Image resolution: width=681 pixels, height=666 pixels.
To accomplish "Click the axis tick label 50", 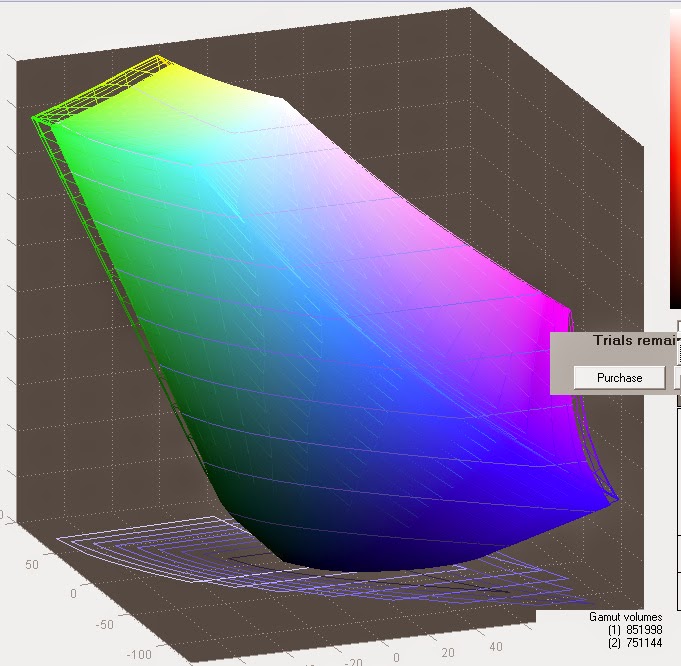I will [x=32, y=564].
